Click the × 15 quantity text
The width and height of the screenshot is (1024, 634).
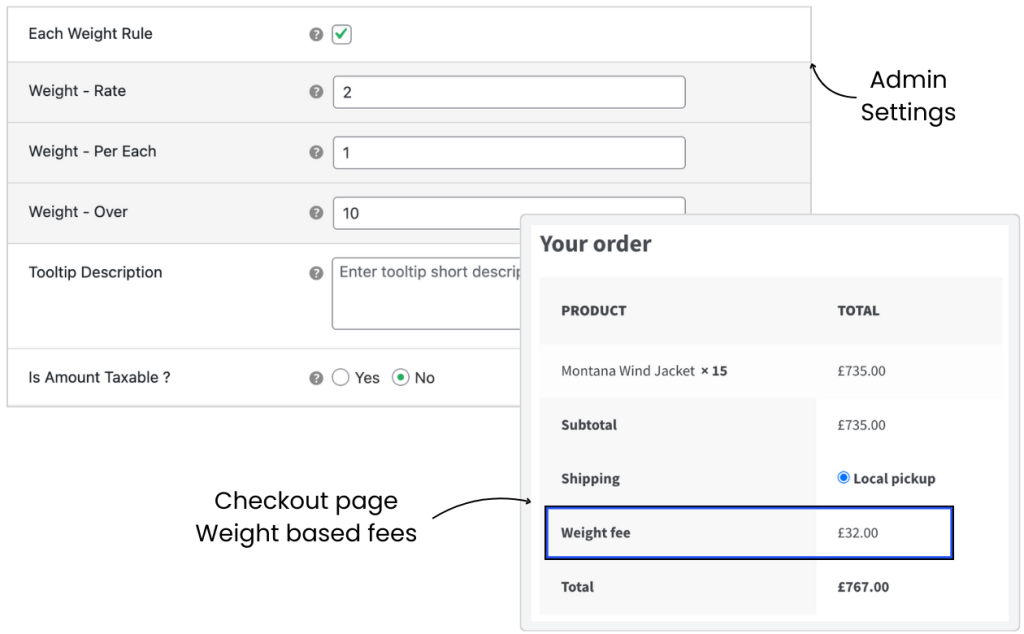click(714, 371)
